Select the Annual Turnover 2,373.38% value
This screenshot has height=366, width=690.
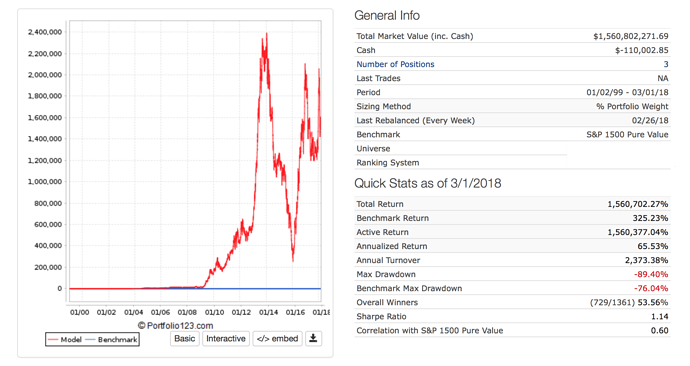(646, 260)
